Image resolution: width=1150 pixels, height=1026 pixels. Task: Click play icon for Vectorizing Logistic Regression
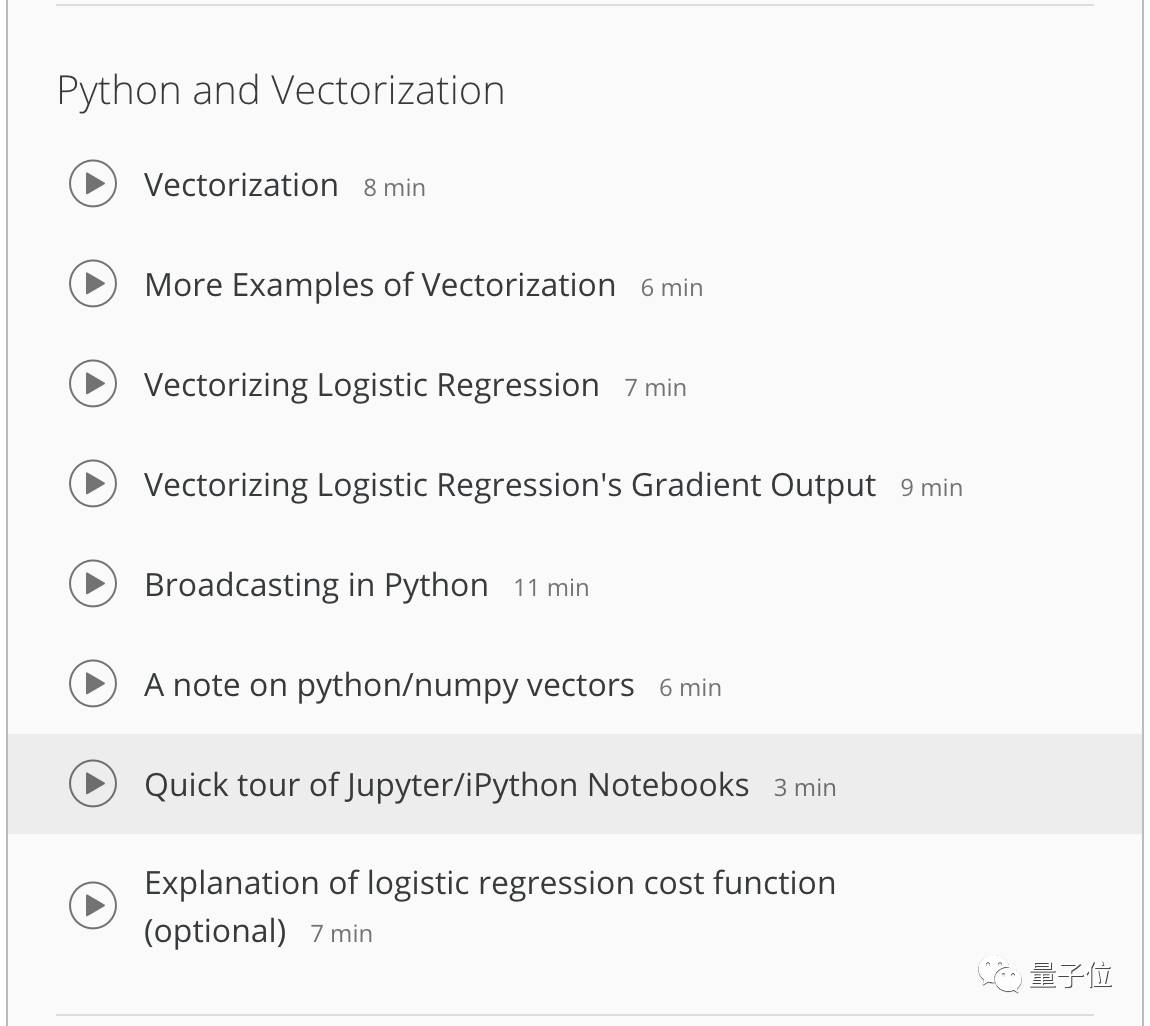click(x=93, y=384)
